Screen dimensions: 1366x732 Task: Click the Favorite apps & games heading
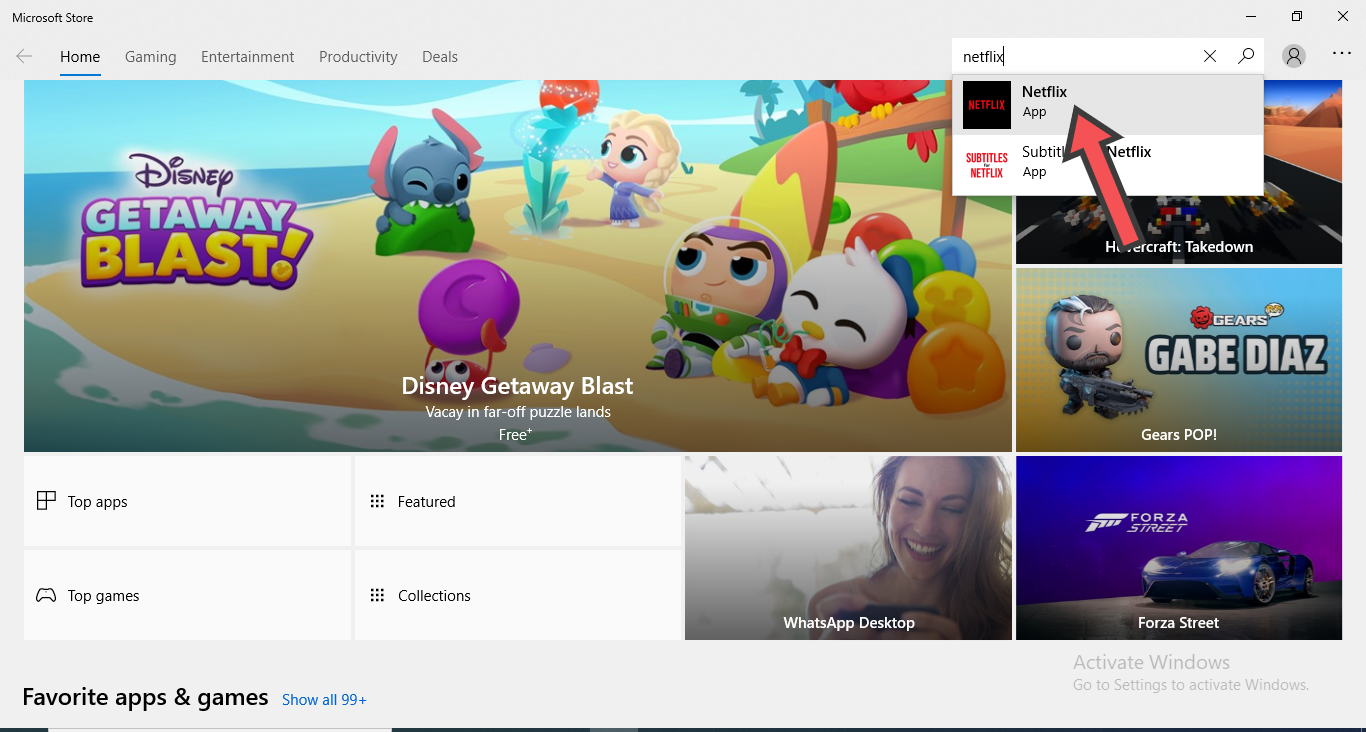pos(145,697)
